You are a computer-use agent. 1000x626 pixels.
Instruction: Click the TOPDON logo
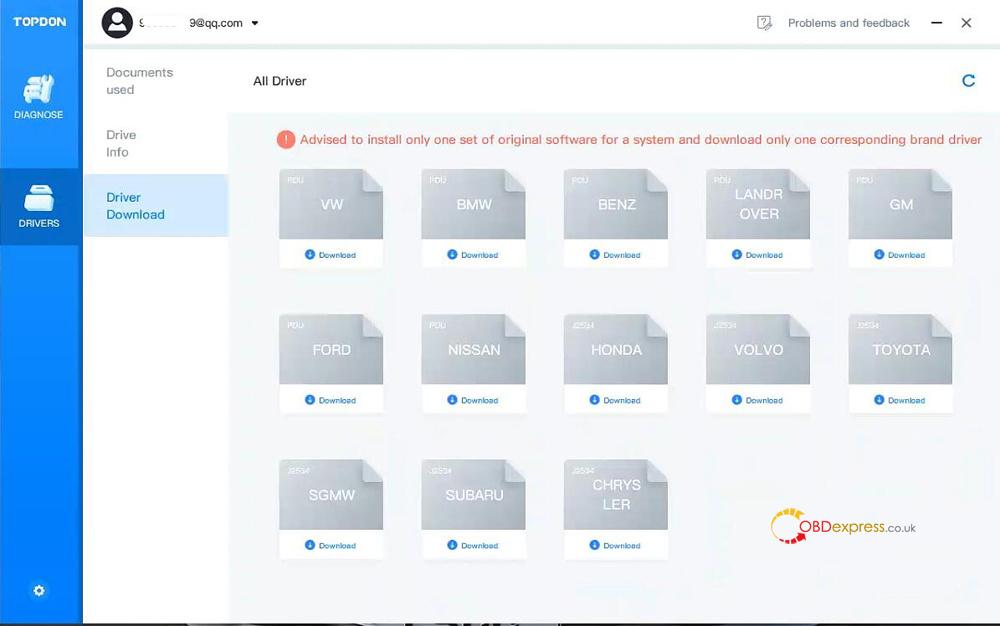tap(40, 22)
